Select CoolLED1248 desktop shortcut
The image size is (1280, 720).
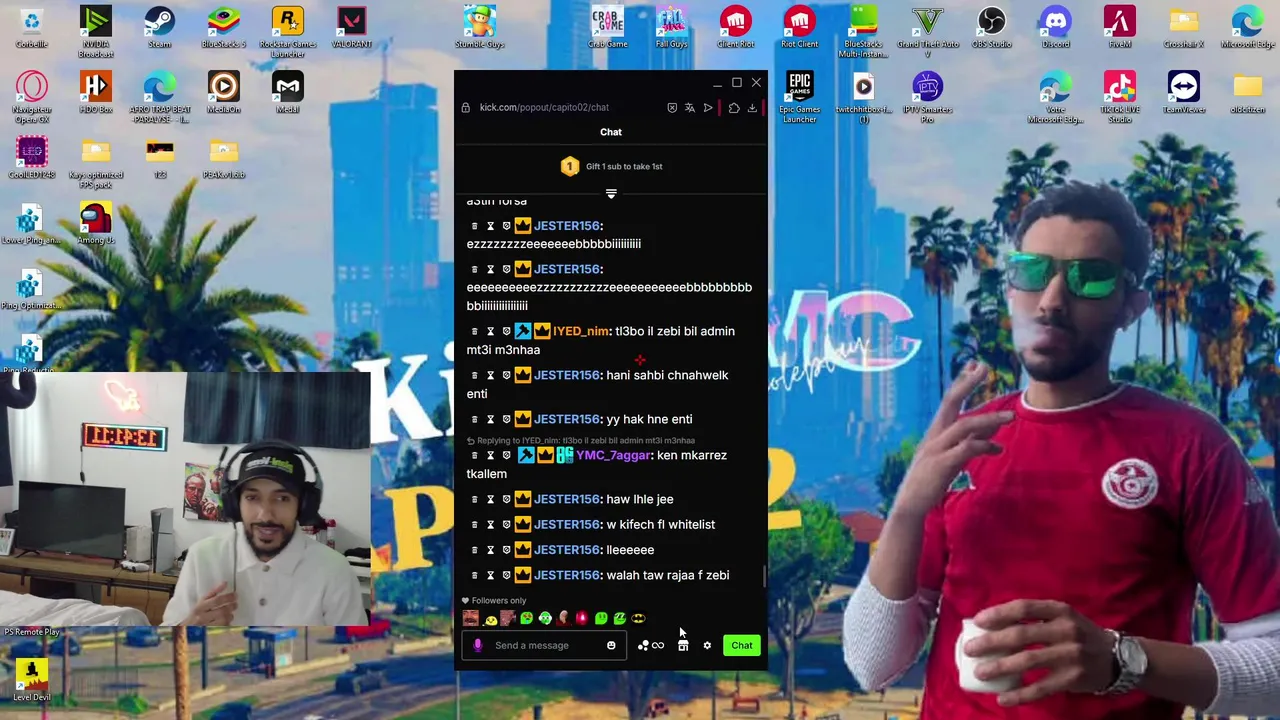[31, 157]
